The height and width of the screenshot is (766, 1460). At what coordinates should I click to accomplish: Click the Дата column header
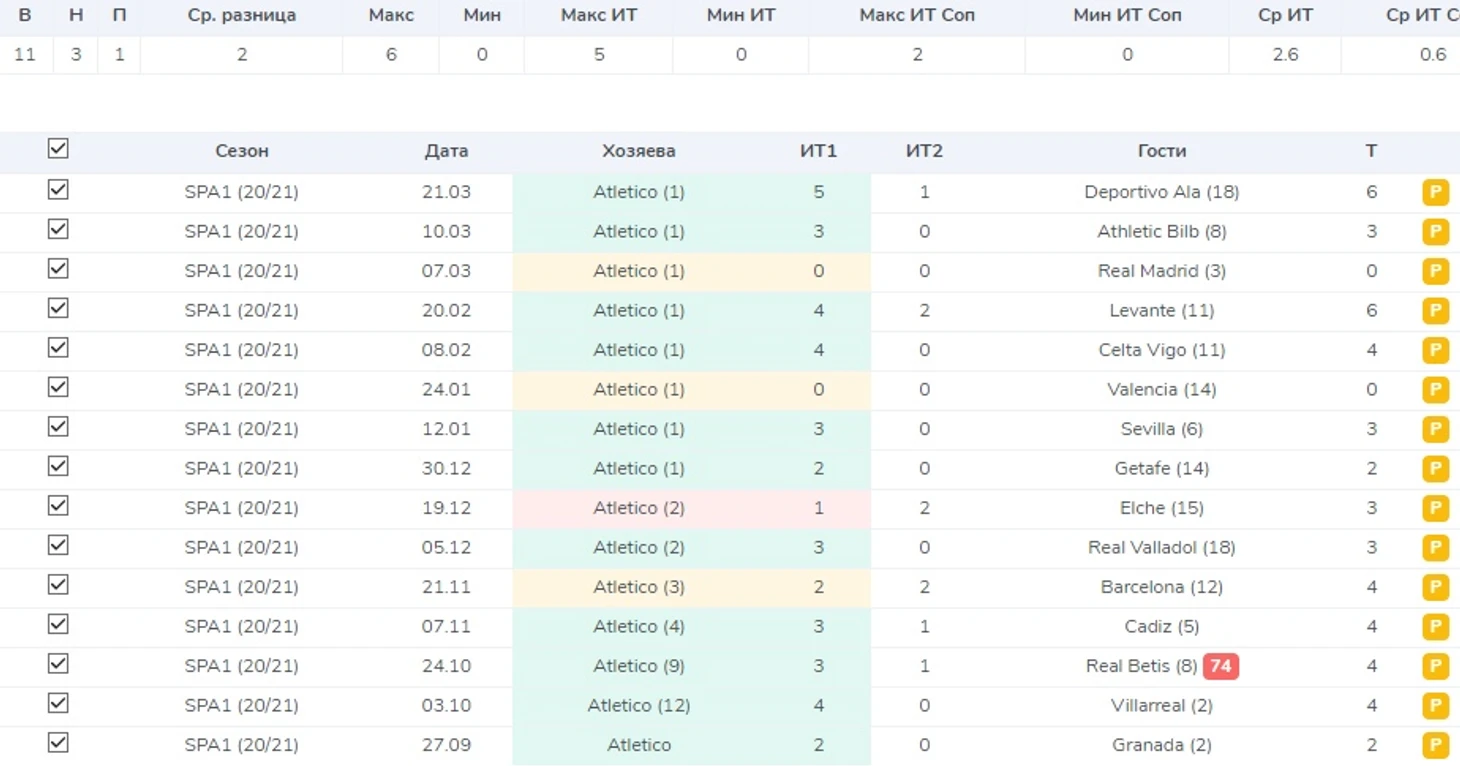(446, 151)
